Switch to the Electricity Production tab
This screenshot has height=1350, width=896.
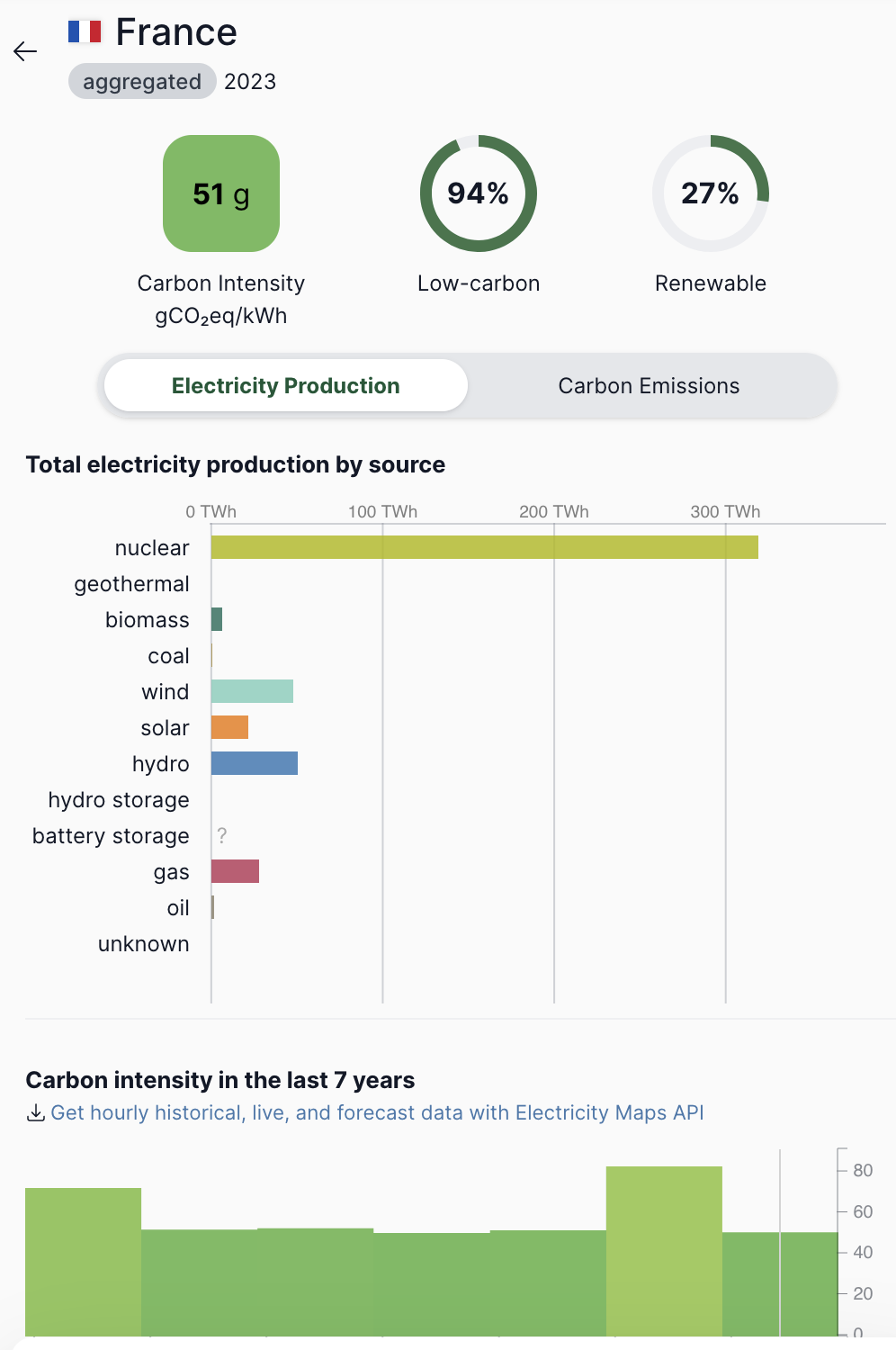click(286, 386)
